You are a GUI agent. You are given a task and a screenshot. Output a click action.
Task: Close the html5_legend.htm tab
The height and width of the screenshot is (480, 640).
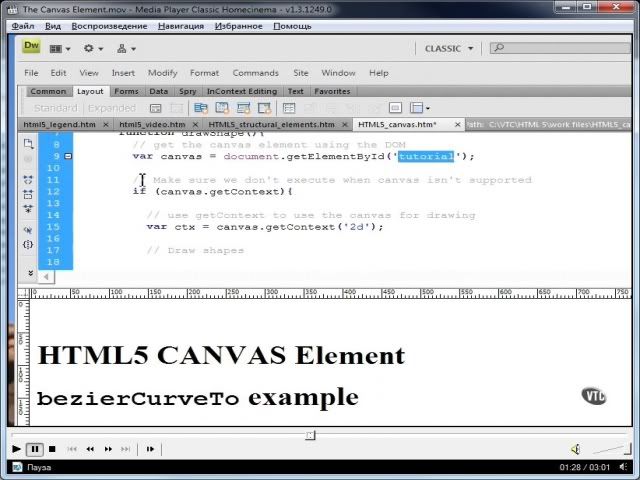[x=106, y=124]
